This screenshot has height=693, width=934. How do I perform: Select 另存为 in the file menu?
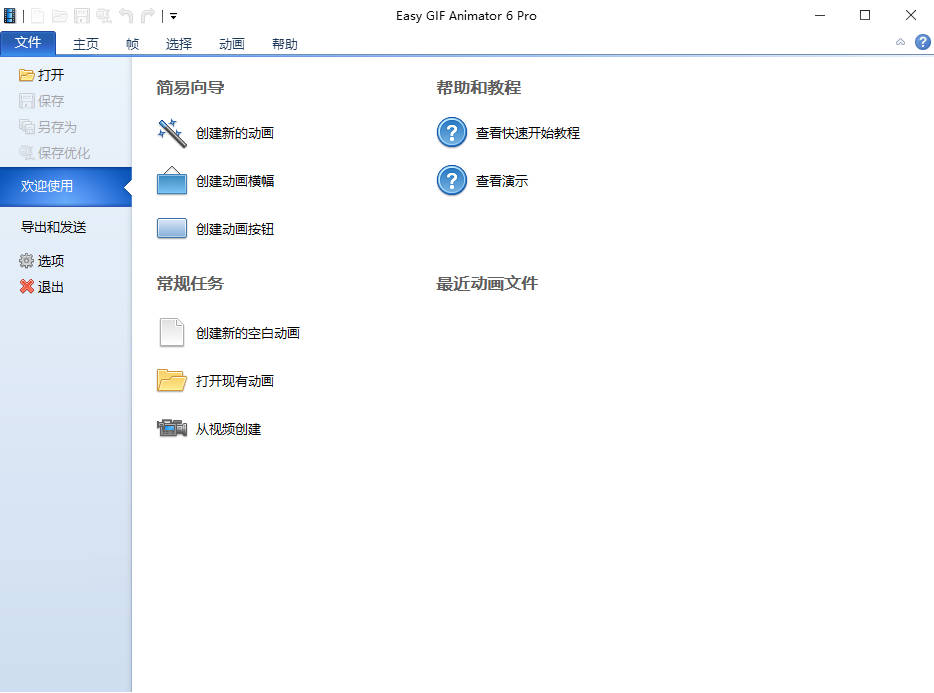(57, 127)
